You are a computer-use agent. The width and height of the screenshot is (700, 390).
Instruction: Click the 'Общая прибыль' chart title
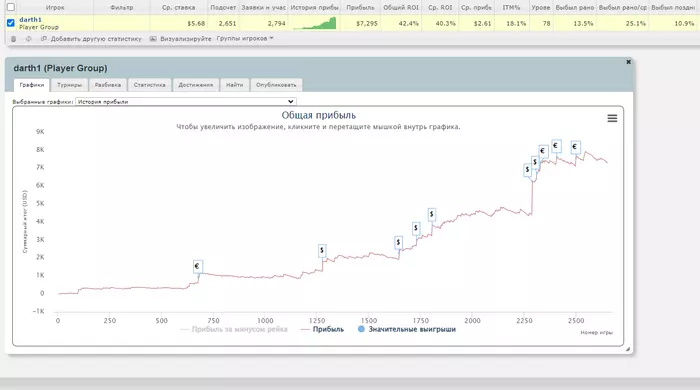(x=318, y=115)
